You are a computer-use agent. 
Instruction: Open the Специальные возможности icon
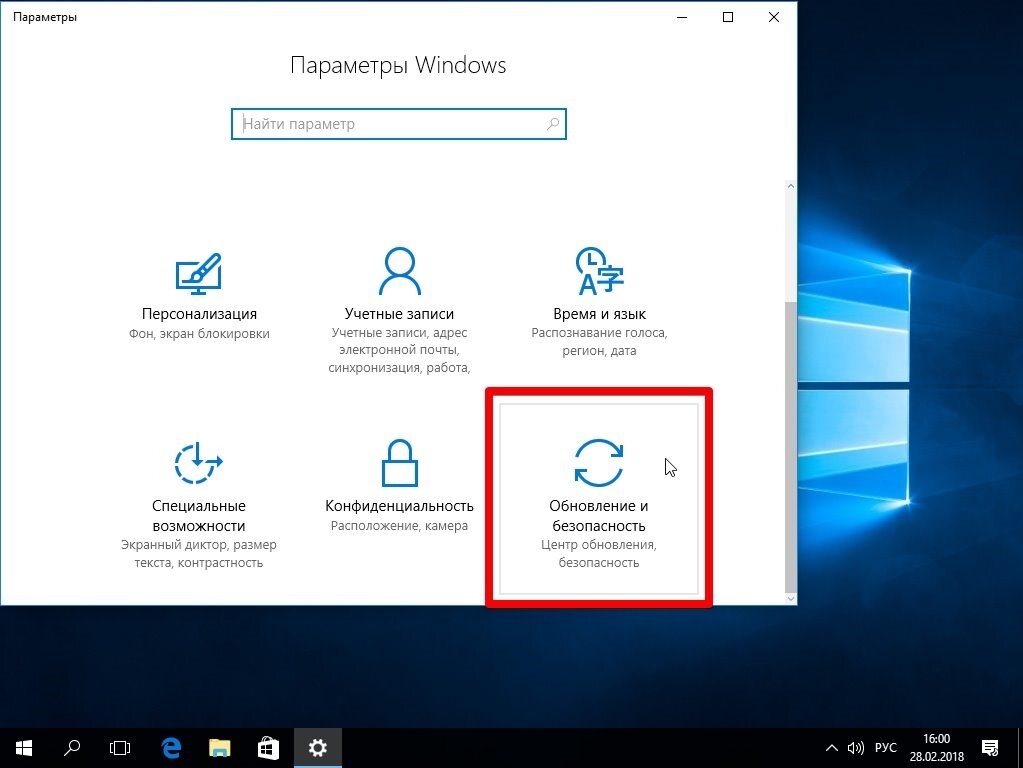[x=198, y=463]
